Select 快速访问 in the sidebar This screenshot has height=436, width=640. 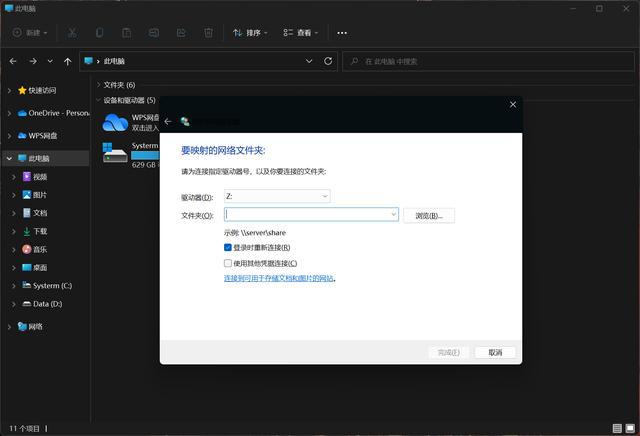point(42,90)
